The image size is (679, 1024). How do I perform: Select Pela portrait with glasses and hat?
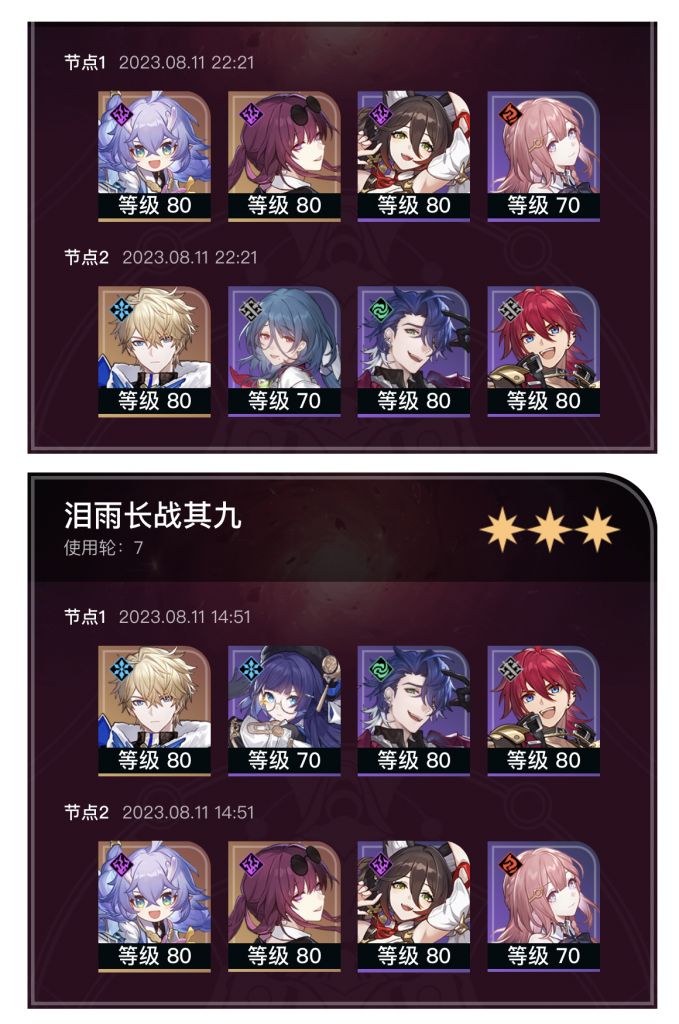(284, 711)
